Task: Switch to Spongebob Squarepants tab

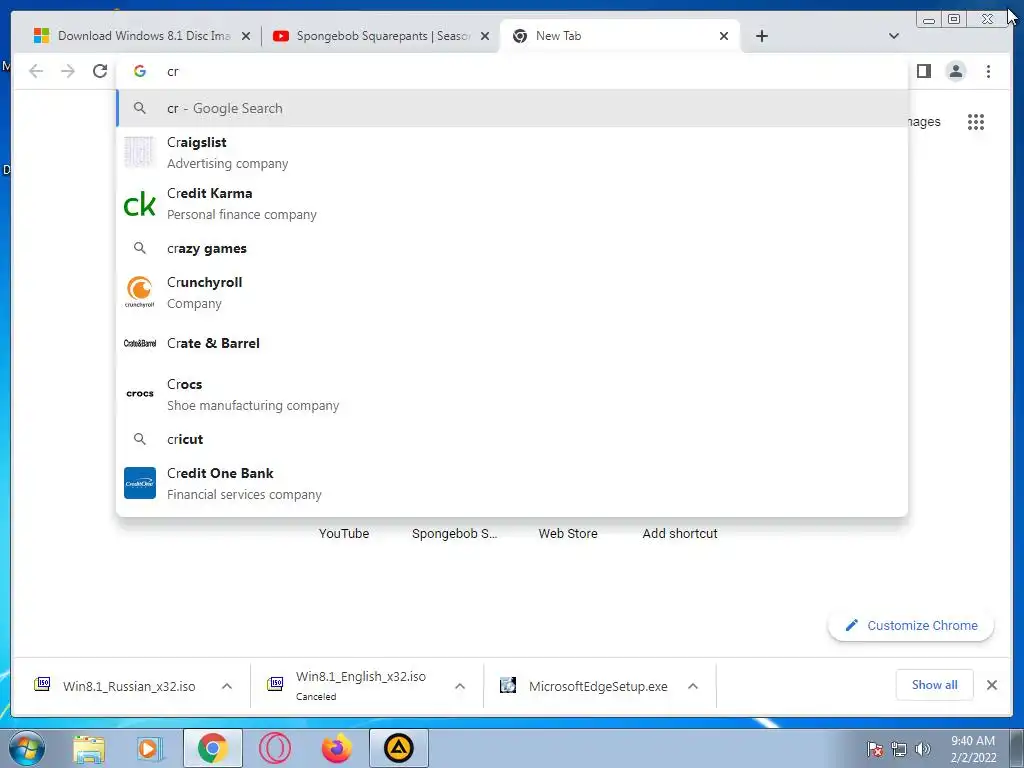Action: [x=381, y=36]
